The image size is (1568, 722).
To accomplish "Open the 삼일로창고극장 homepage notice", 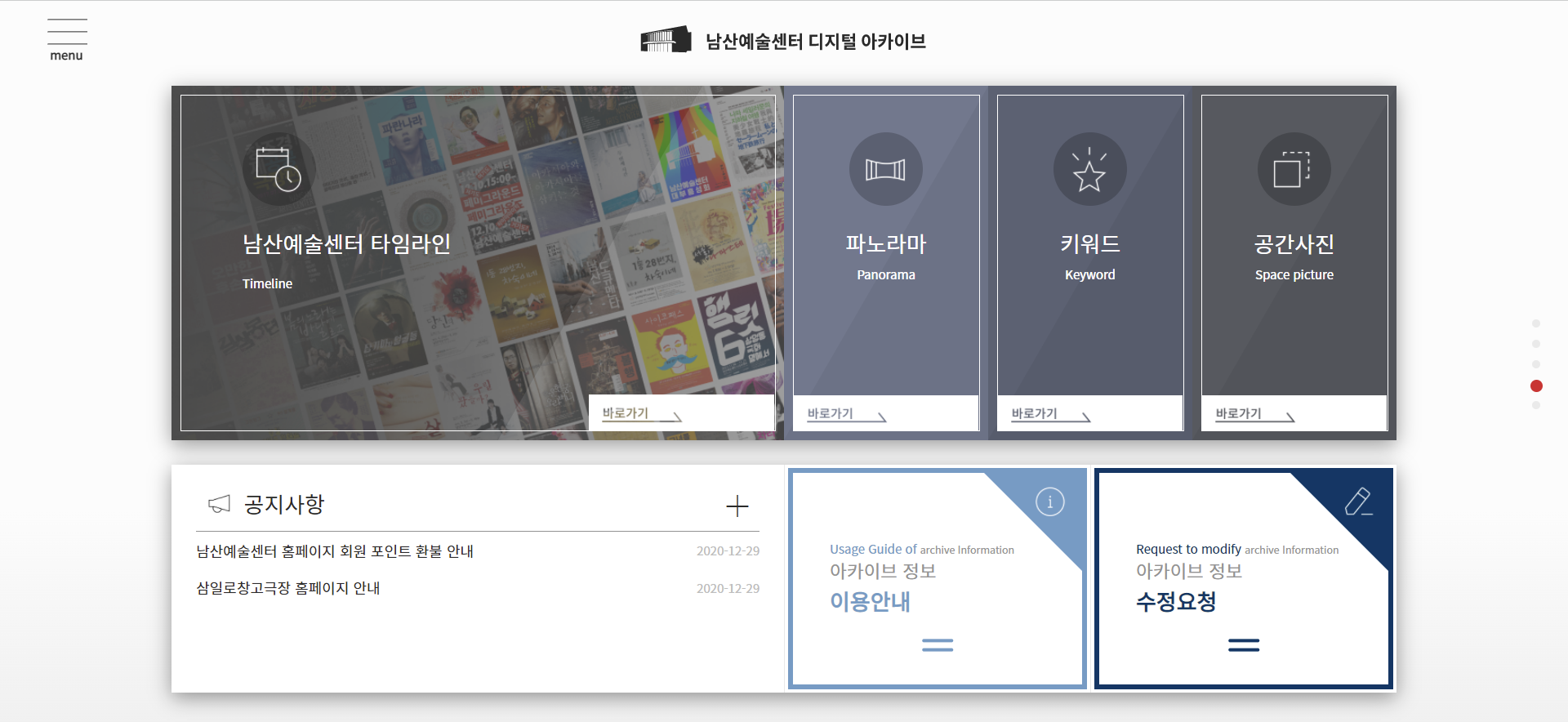I will click(x=288, y=588).
